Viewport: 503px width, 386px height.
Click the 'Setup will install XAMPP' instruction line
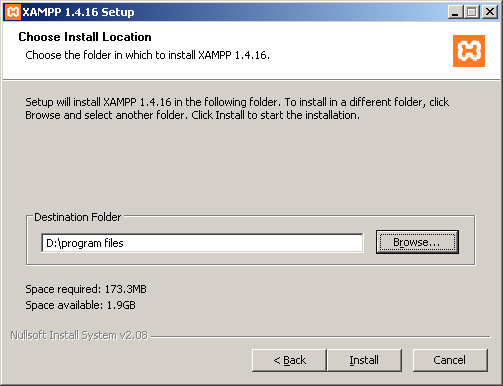click(237, 102)
